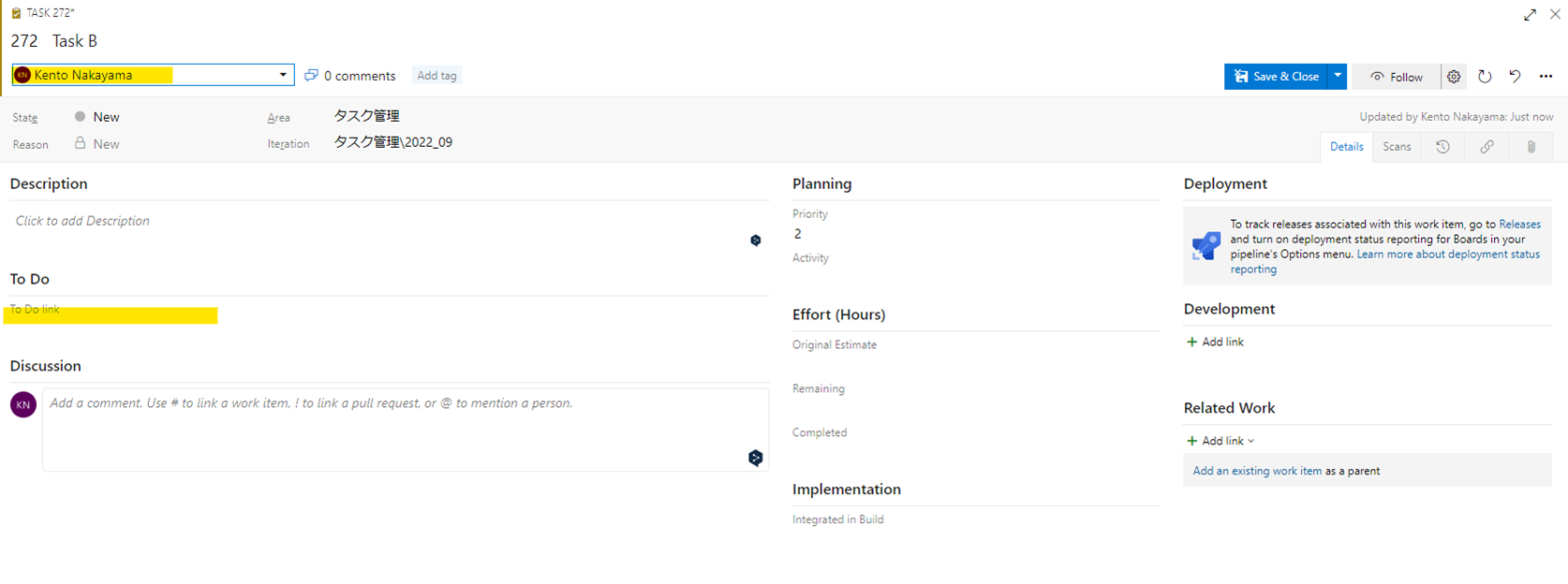Open the Releases link
The image size is (1568, 584).
point(1519,225)
